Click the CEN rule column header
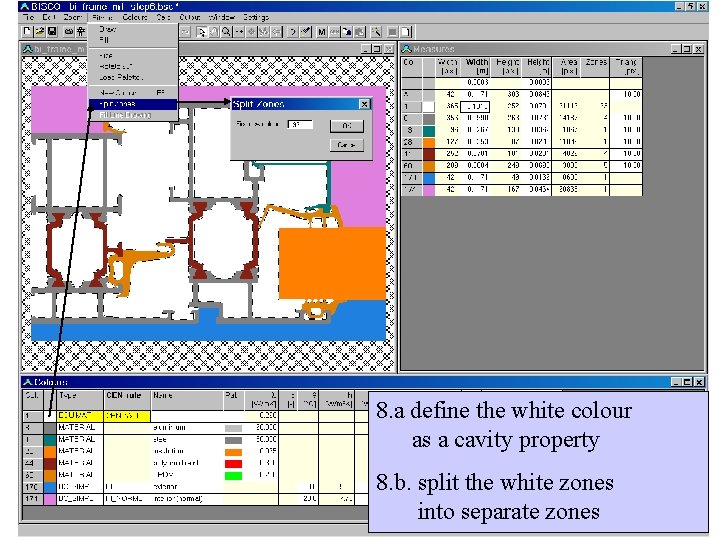 coord(127,399)
